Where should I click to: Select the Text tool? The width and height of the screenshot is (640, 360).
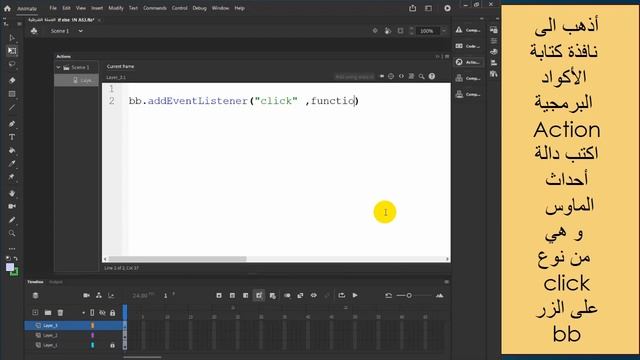pos(12,137)
